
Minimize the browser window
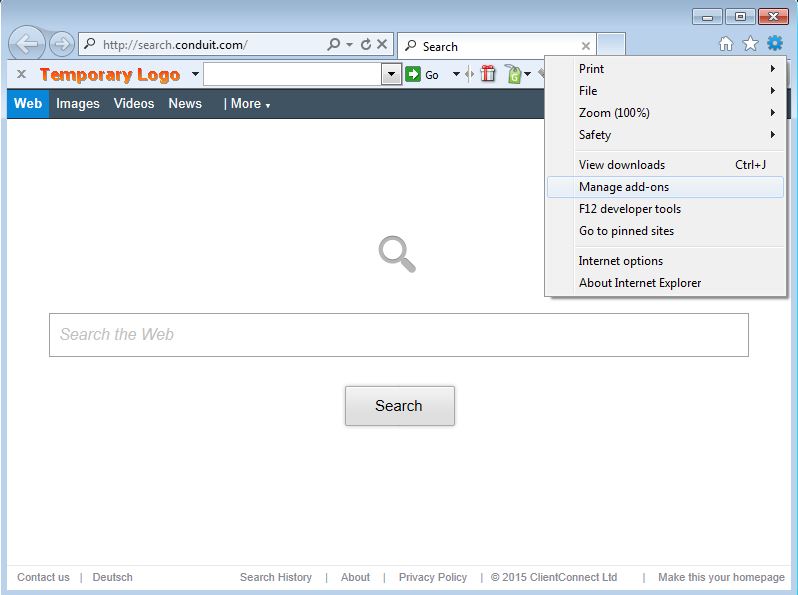[707, 17]
